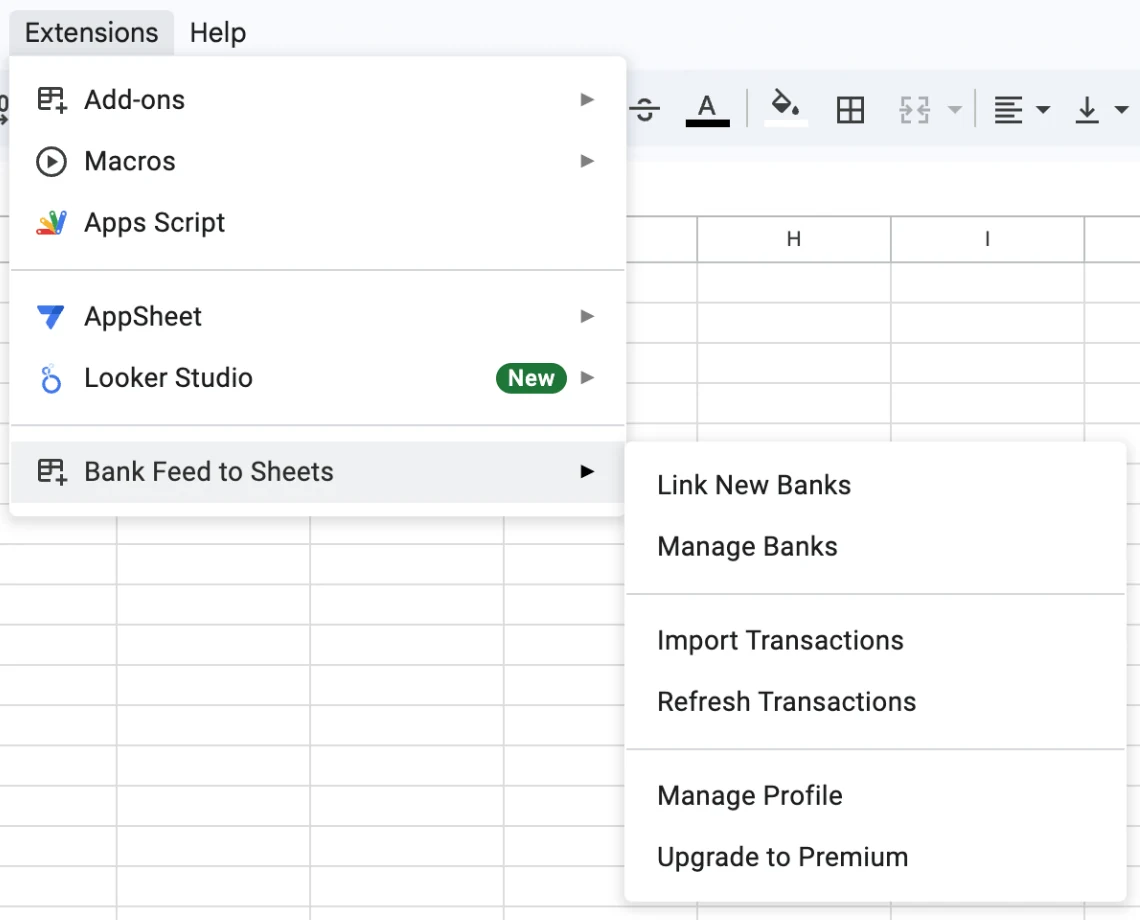Expand the Looker Studio submenu arrow
The image size is (1140, 920).
tap(587, 377)
